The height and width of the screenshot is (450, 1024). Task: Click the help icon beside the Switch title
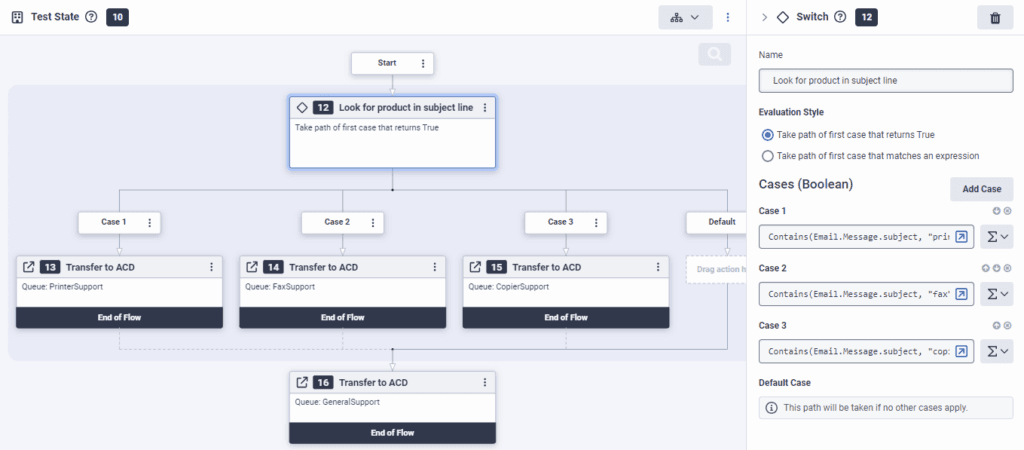pyautogui.click(x=840, y=17)
